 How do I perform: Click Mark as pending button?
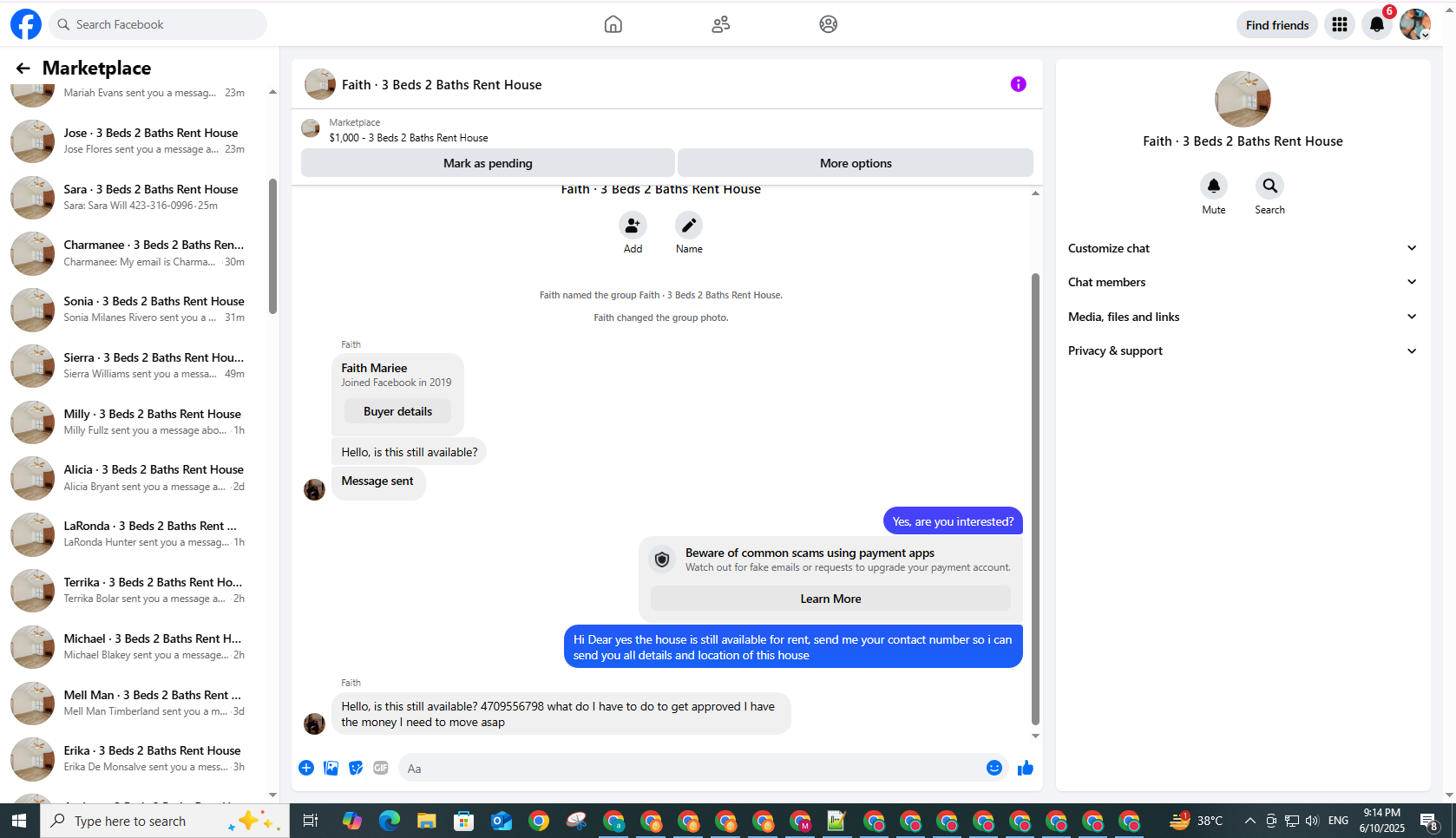tap(488, 163)
